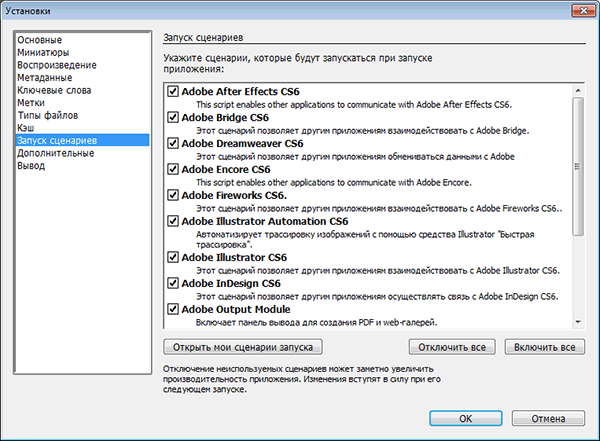
Task: Click the Включить все button
Action: (x=545, y=347)
